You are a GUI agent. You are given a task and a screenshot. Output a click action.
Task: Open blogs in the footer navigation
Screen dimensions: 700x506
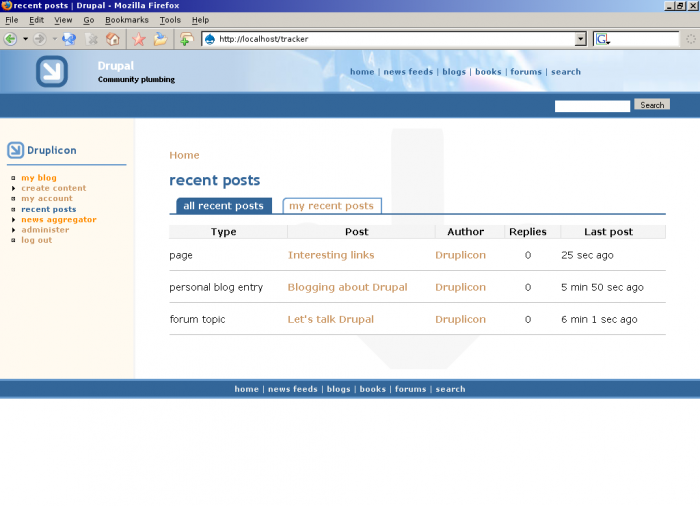[x=338, y=389]
